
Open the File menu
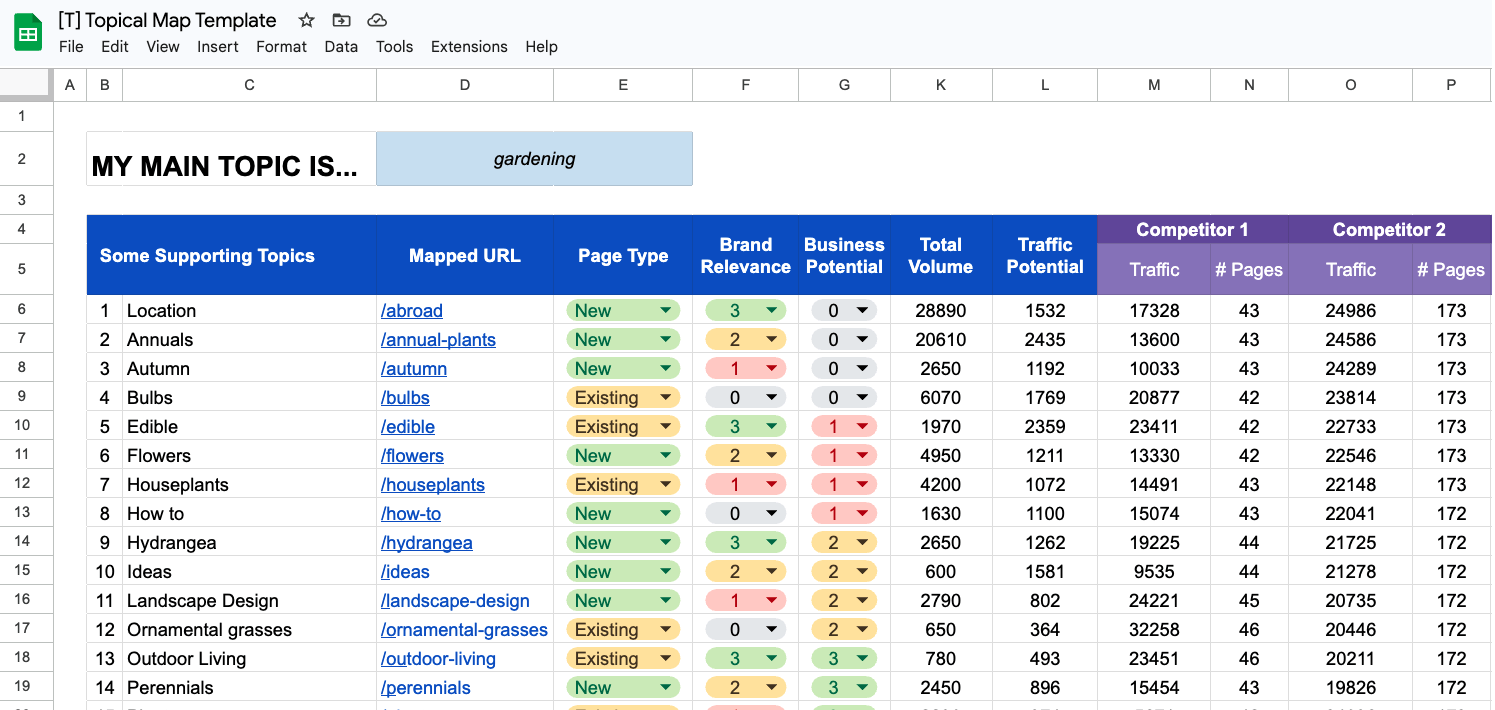pyautogui.click(x=71, y=46)
